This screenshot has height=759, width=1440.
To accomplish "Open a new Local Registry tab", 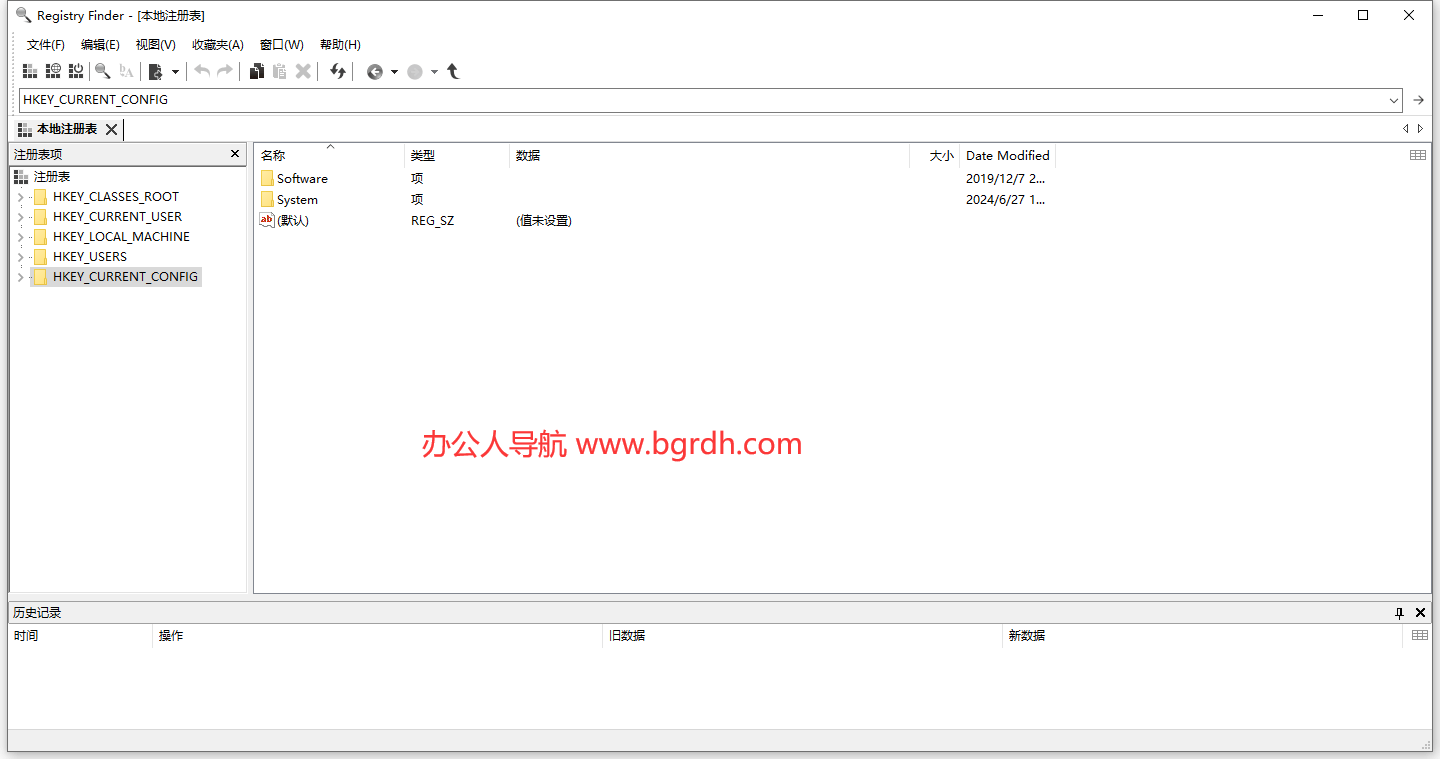I will 29,71.
